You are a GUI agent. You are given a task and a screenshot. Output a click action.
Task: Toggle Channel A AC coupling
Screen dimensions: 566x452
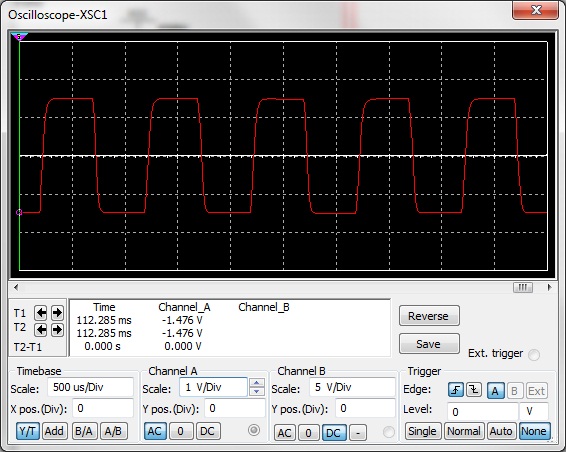pos(155,431)
